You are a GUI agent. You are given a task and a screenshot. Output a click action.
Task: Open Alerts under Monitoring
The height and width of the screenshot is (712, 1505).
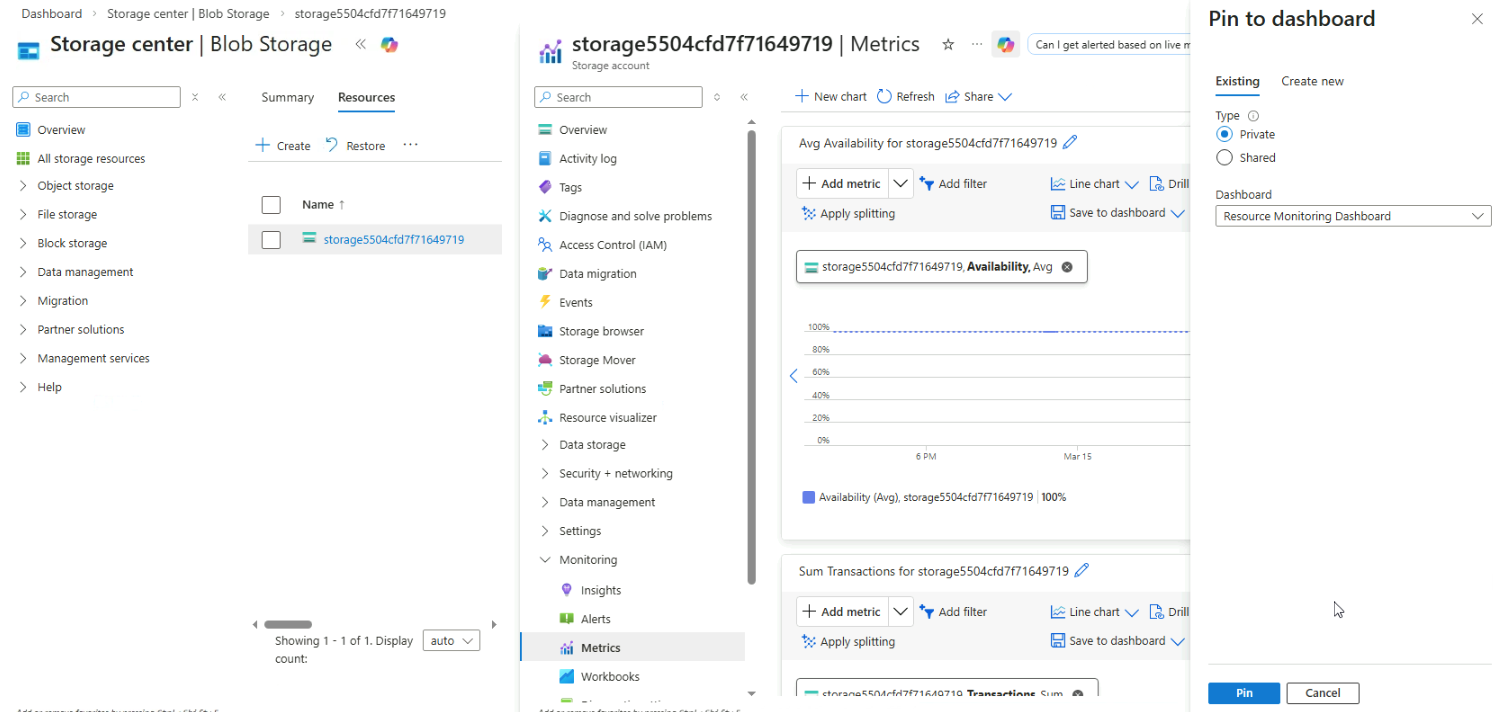click(x=595, y=619)
